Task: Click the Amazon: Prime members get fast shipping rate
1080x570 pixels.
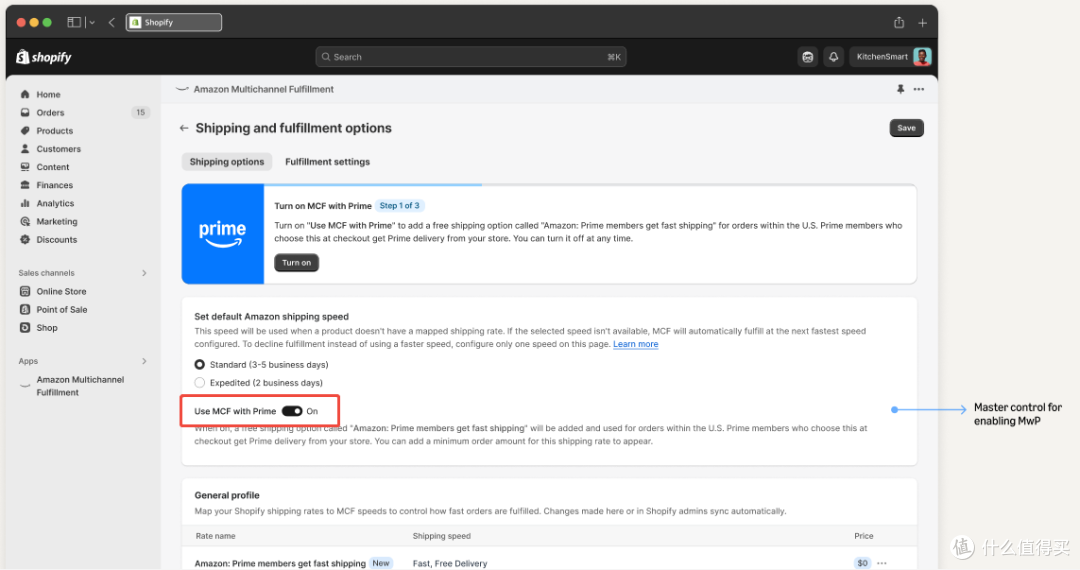Action: [x=280, y=563]
